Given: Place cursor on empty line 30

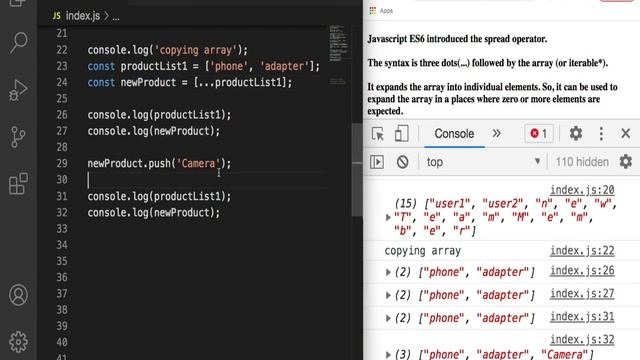Looking at the screenshot, I should tap(207, 180).
